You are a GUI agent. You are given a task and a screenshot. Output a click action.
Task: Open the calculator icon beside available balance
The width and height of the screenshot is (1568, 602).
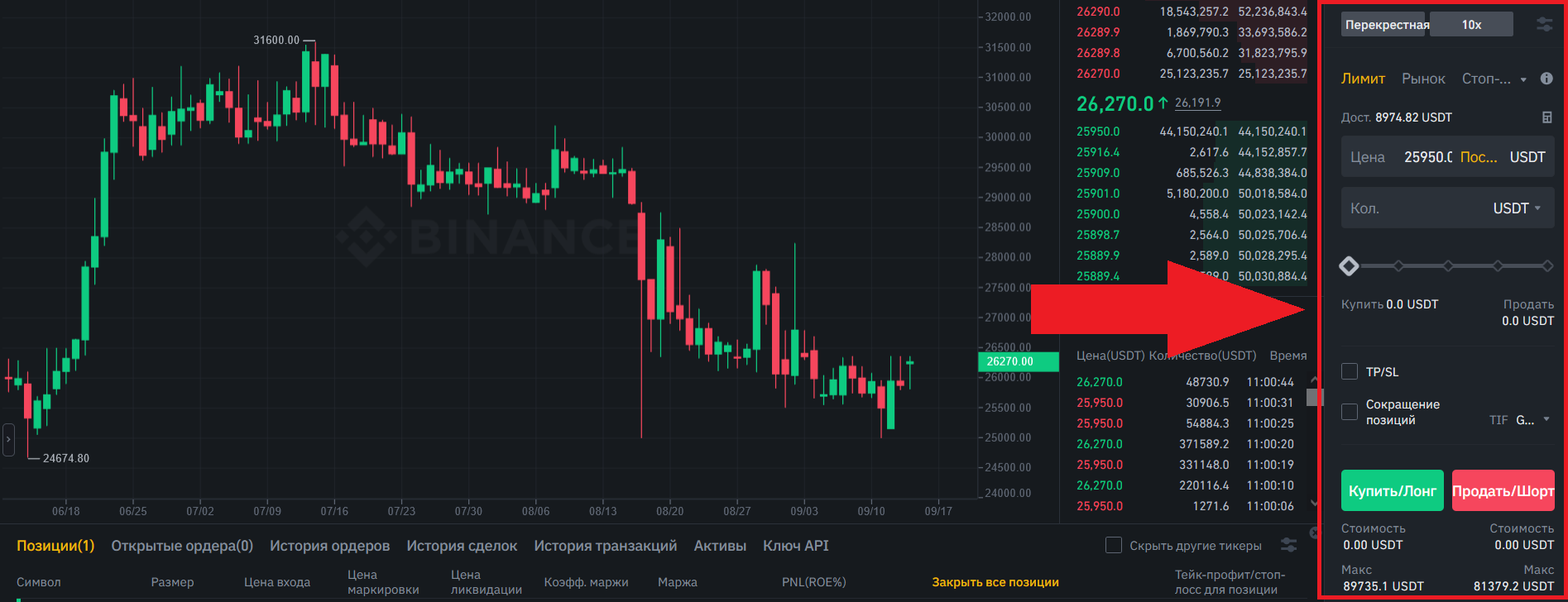1547,117
